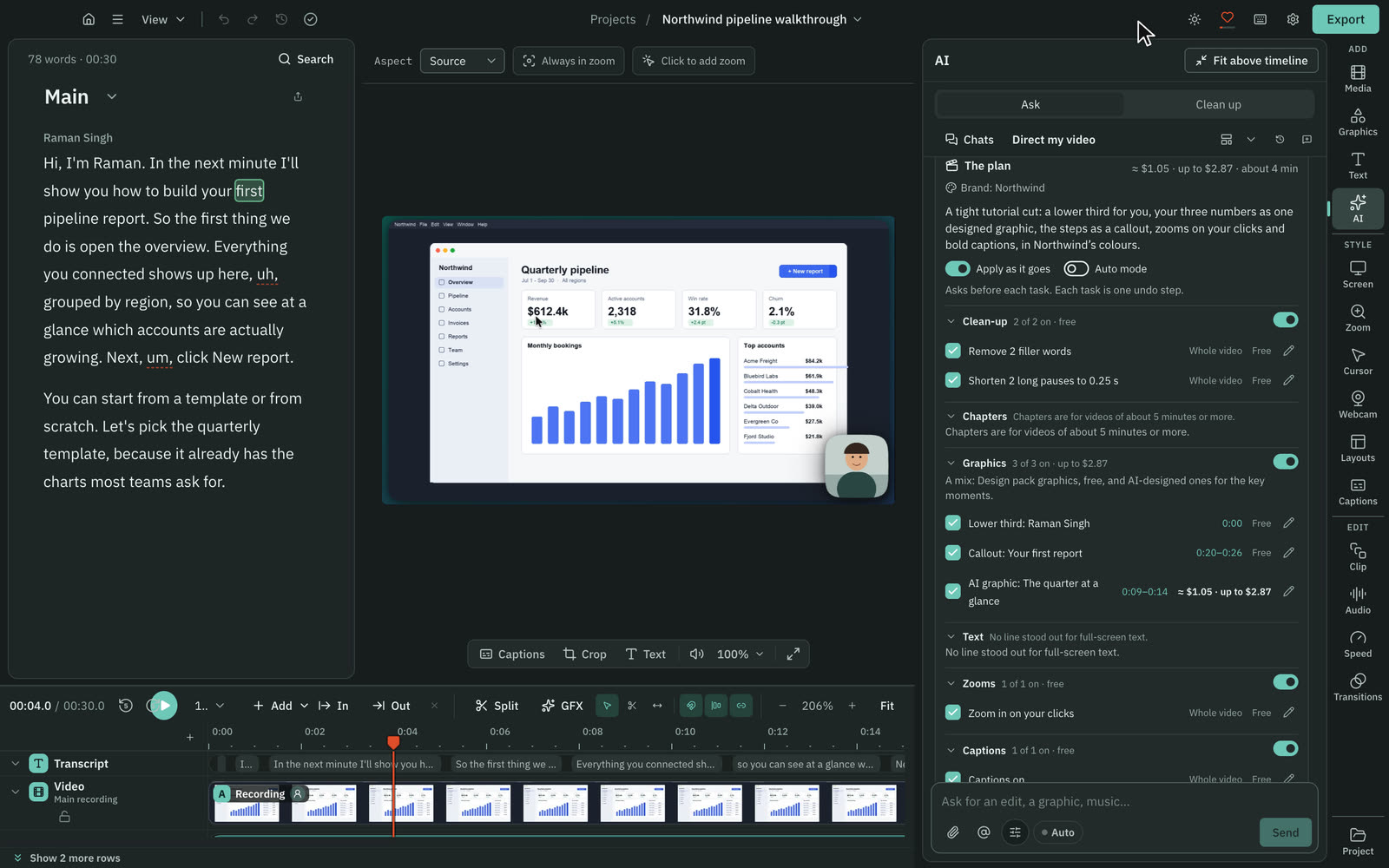Disable the Graphics section toggle
Viewport: 1389px width, 868px height.
1285,462
